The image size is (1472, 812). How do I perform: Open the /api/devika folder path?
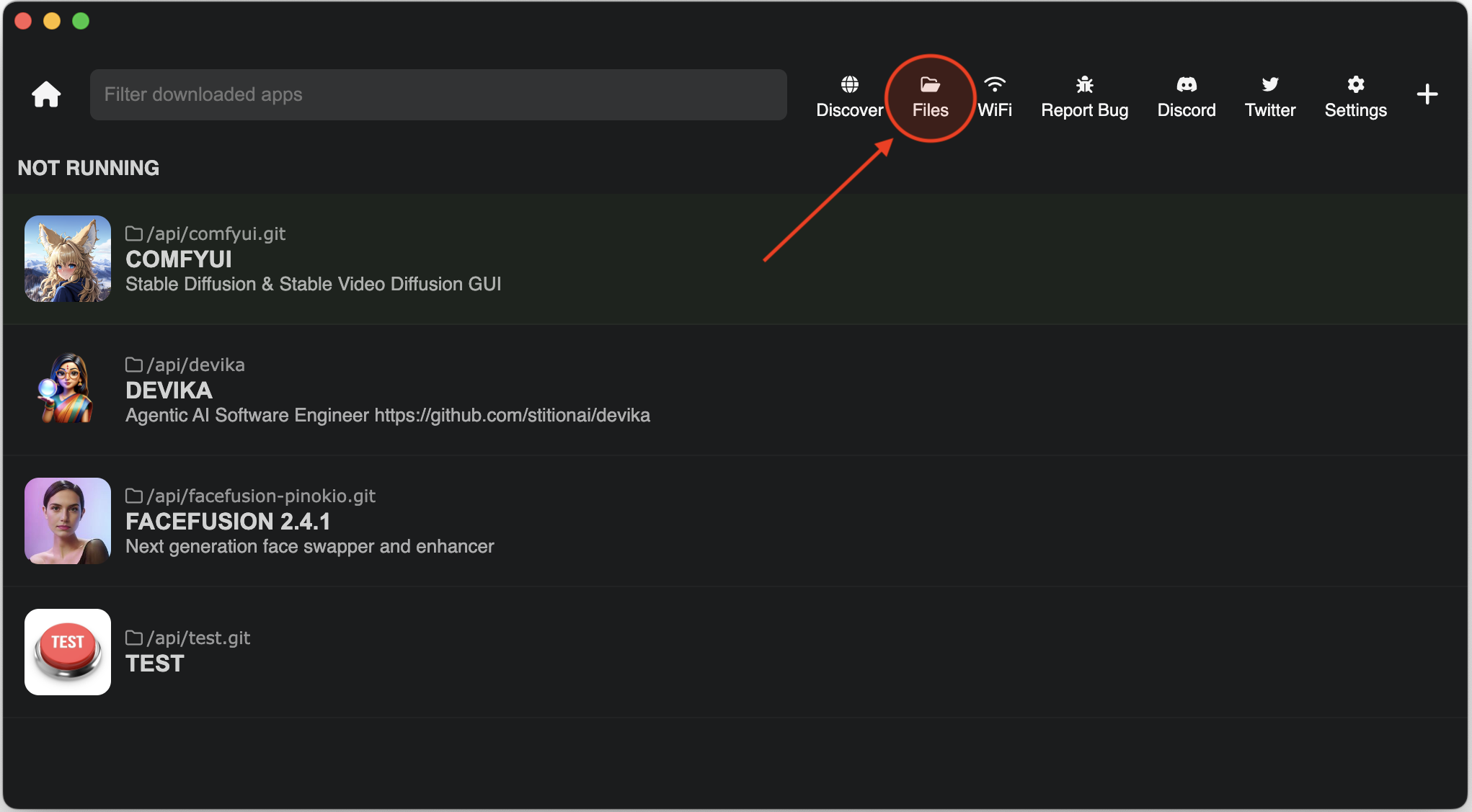coord(186,365)
